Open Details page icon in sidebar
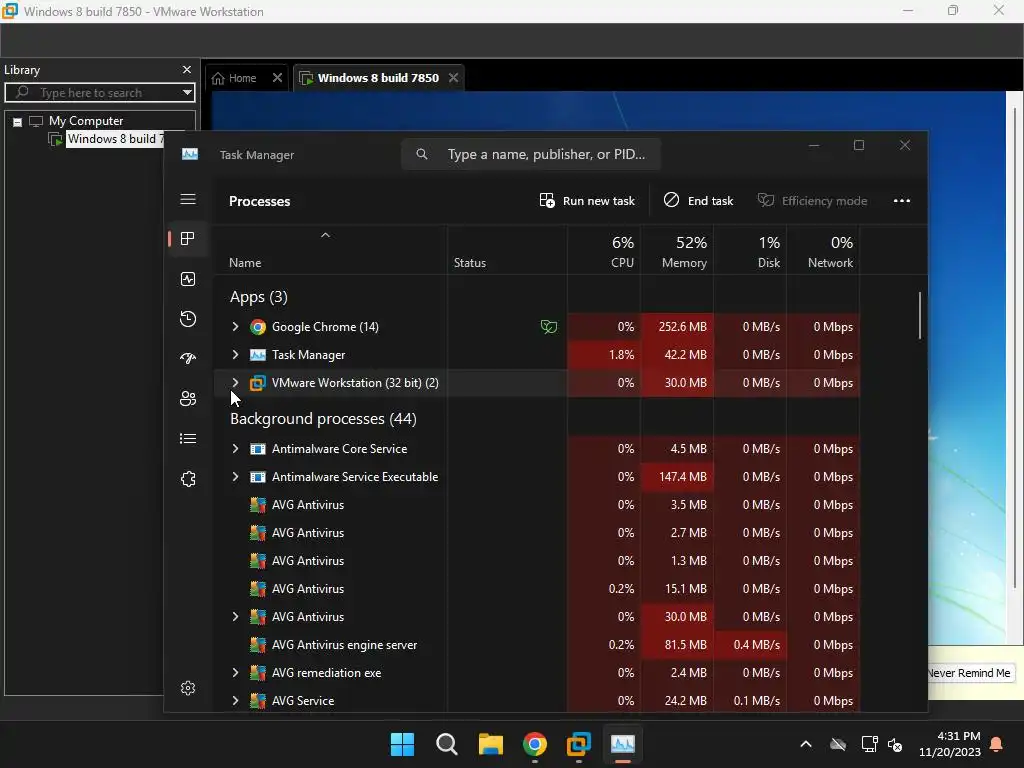Viewport: 1024px width, 768px height. [x=188, y=439]
